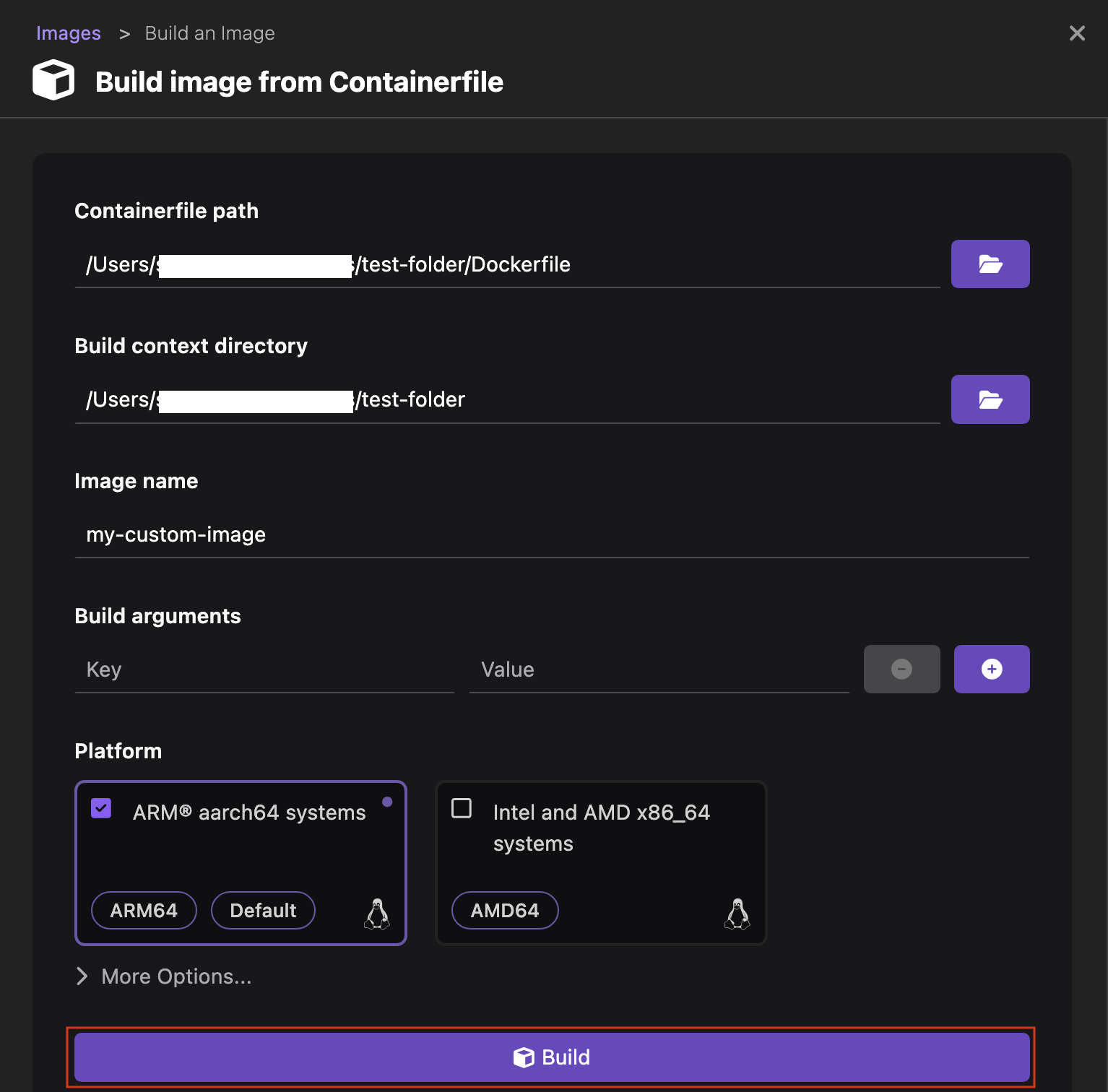This screenshot has height=1092, width=1108.
Task: Open folder picker for Containerfile path
Action: (990, 264)
